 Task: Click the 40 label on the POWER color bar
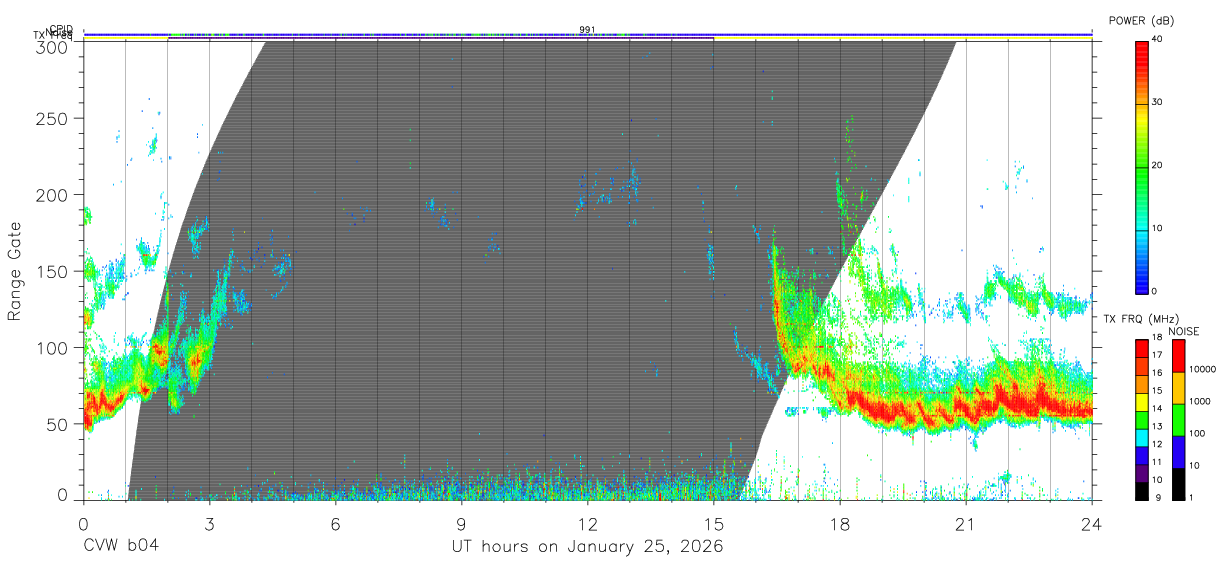coord(1158,39)
